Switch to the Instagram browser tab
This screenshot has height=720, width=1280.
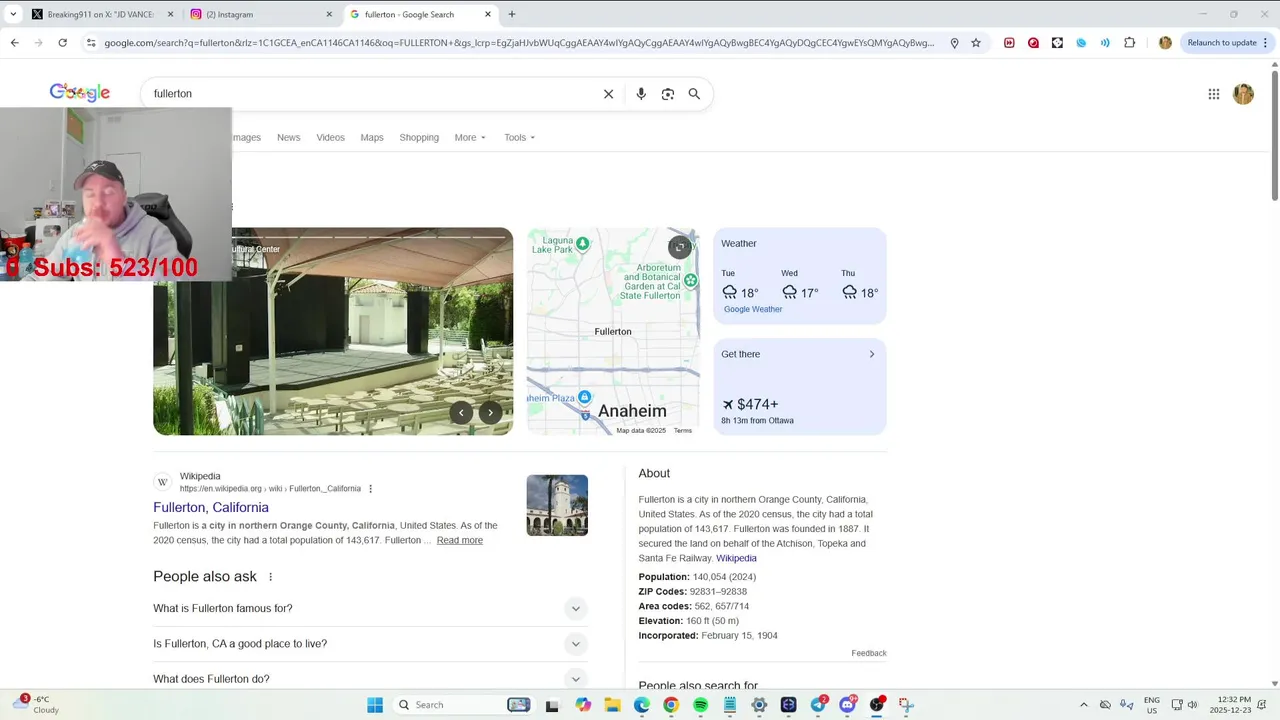pyautogui.click(x=260, y=14)
